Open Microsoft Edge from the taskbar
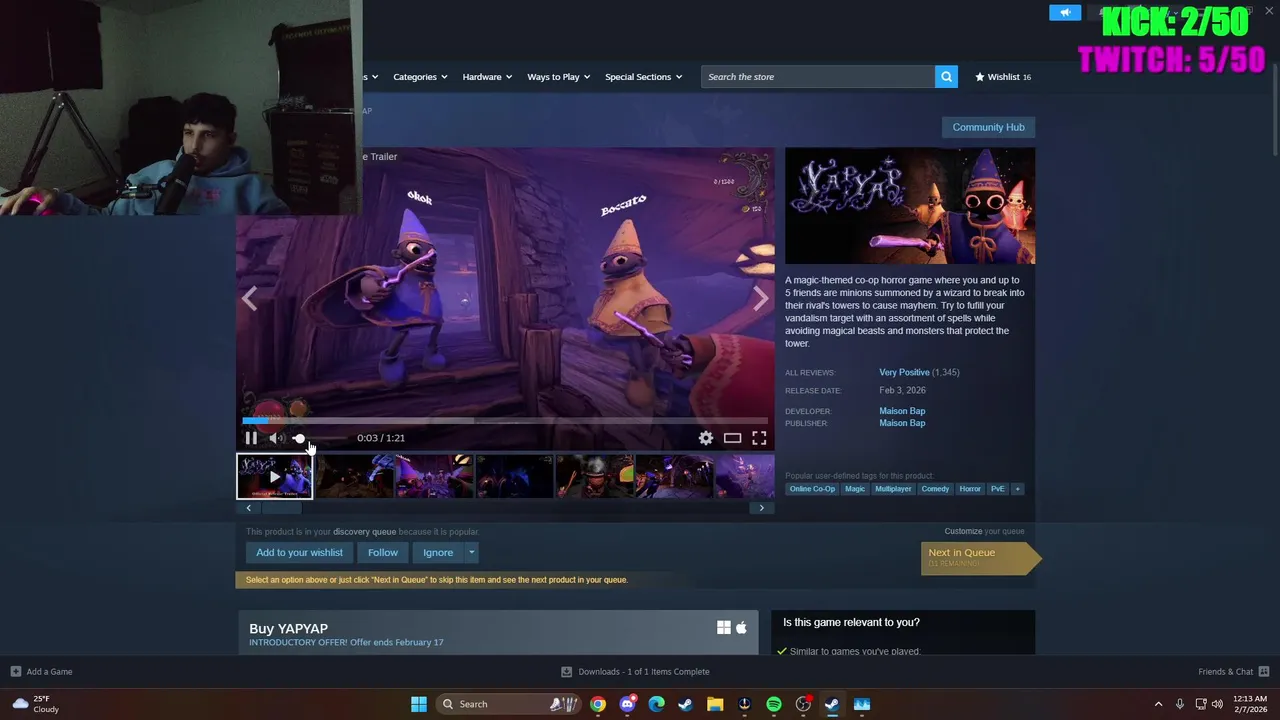Image resolution: width=1280 pixels, height=720 pixels. click(656, 704)
